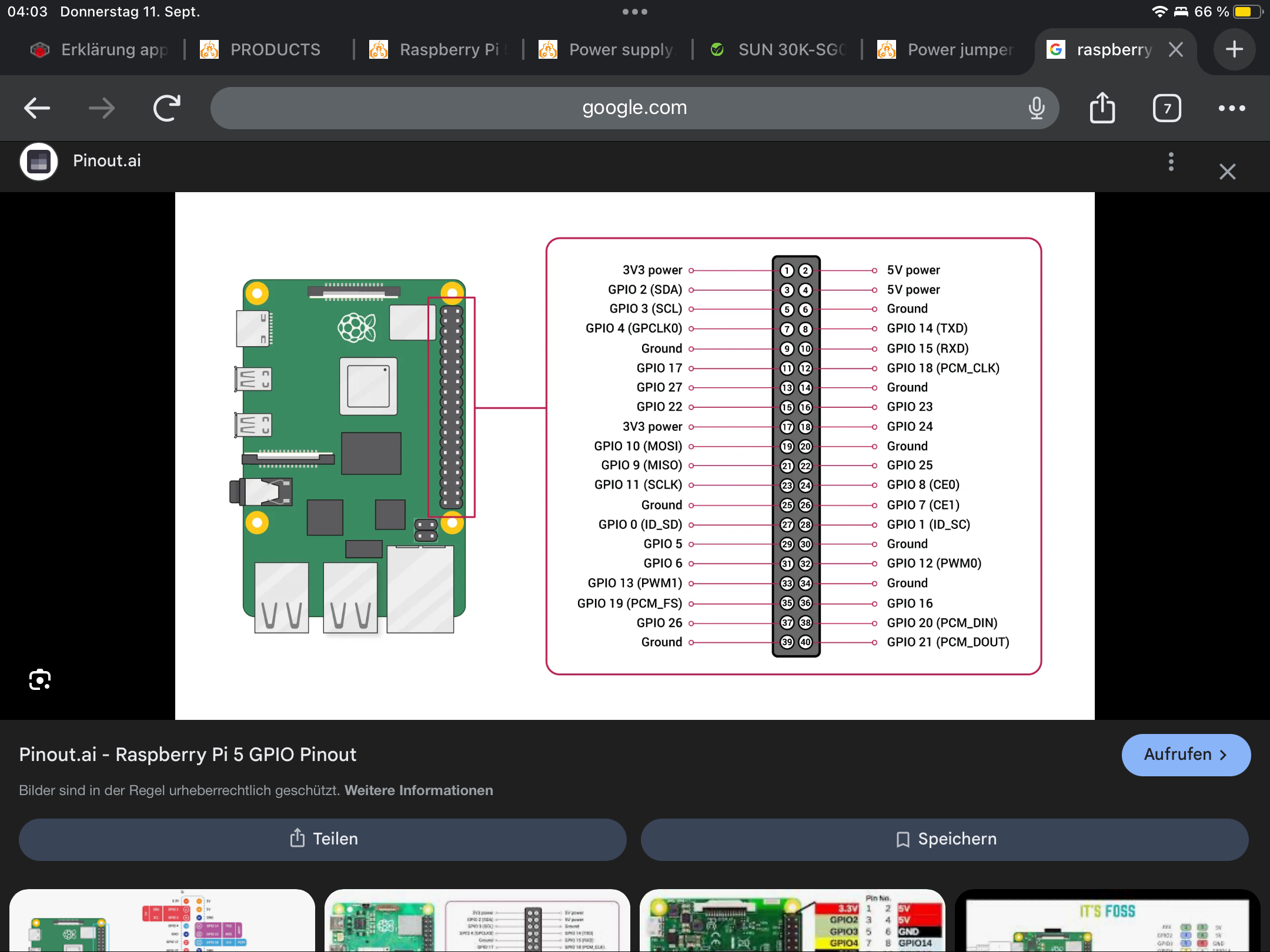1270x952 pixels.
Task: Open the second related pinout thumbnail
Action: (x=477, y=920)
